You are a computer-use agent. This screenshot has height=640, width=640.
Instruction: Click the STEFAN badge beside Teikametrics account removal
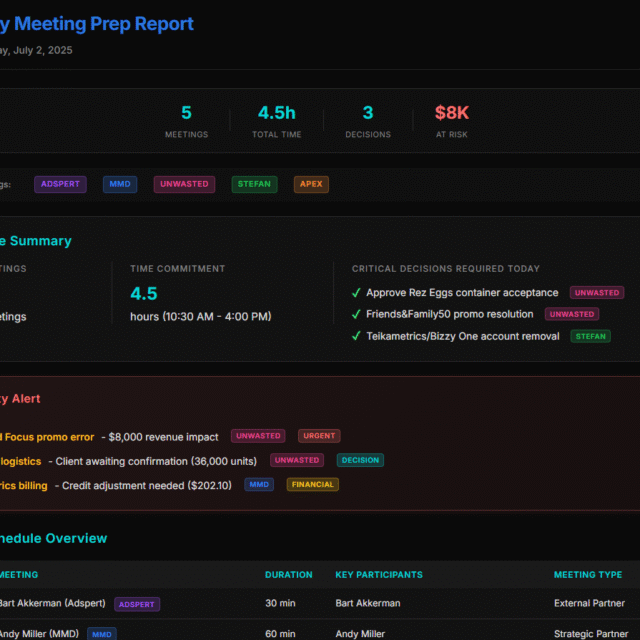pos(590,337)
